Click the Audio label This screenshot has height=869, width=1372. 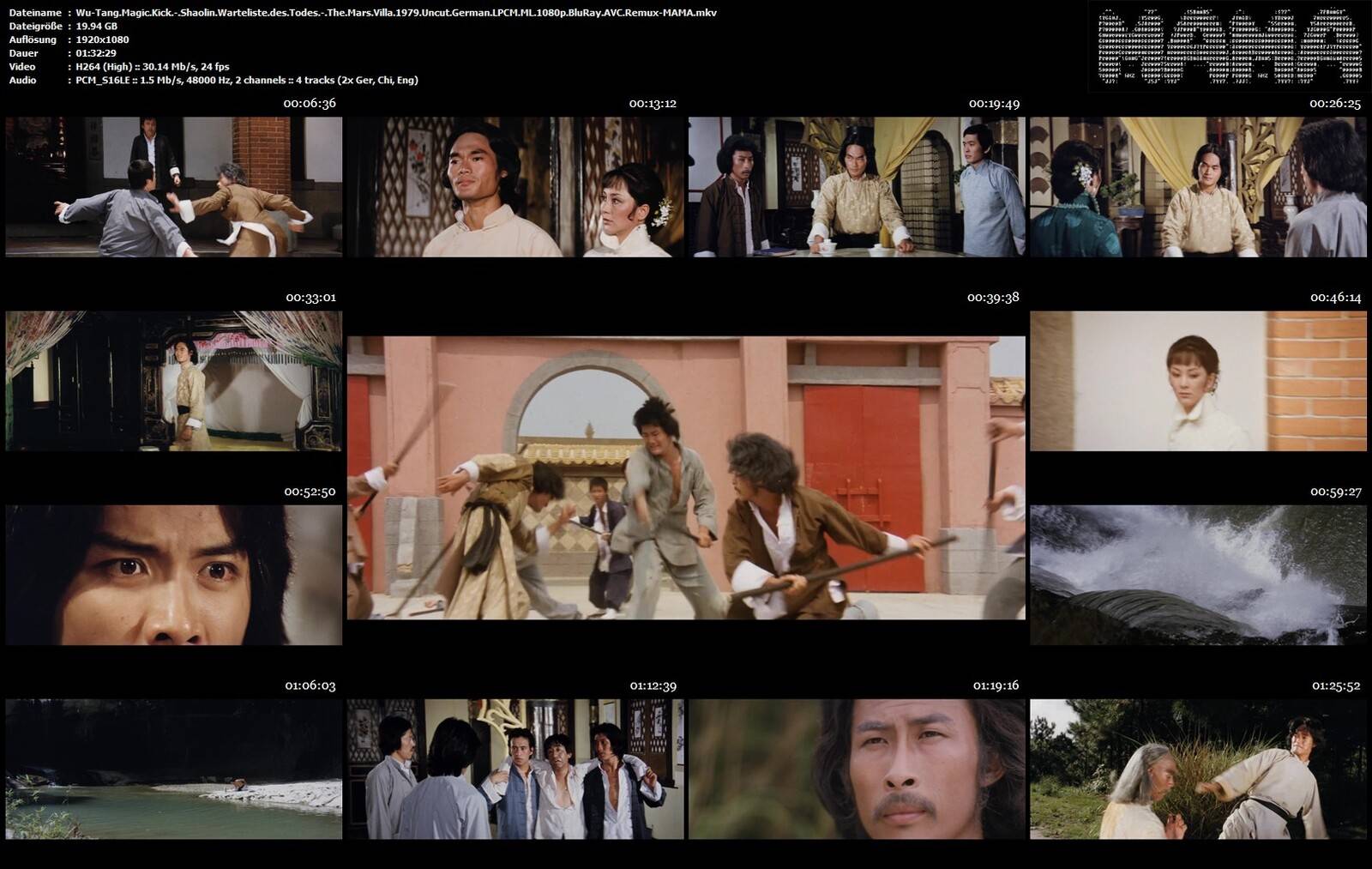pos(23,80)
